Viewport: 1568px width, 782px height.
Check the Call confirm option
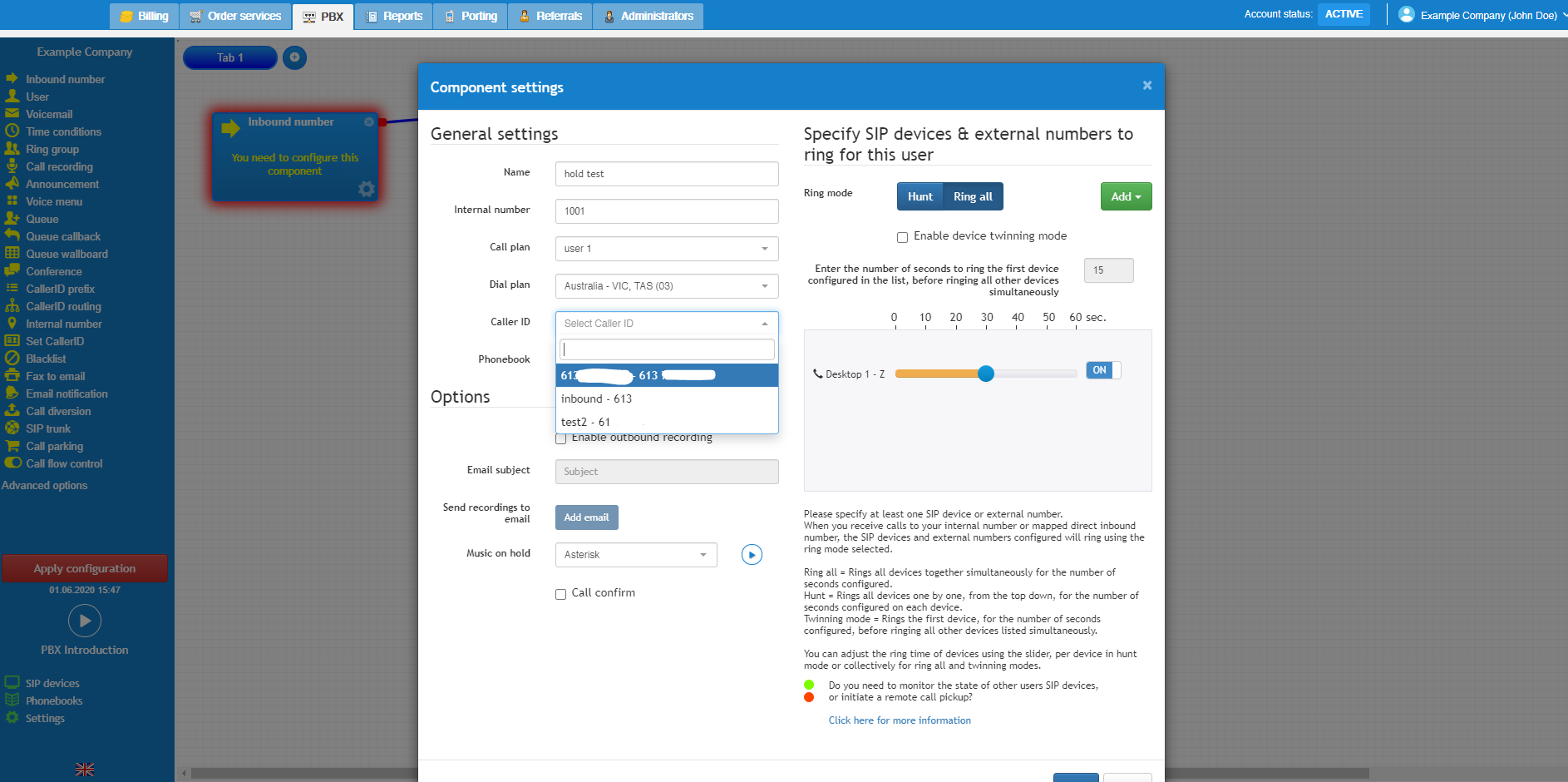pyautogui.click(x=560, y=593)
